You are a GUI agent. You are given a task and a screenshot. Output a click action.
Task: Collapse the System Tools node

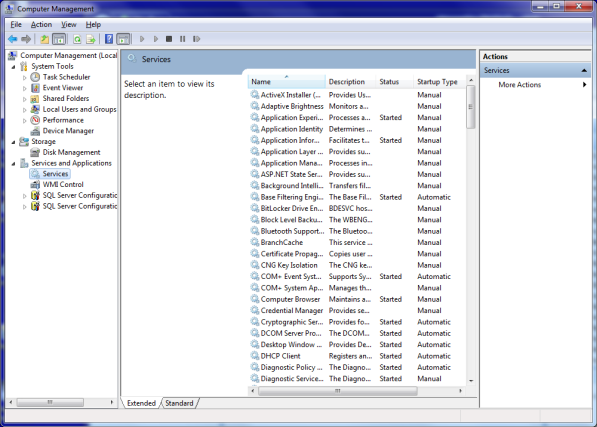(13, 67)
